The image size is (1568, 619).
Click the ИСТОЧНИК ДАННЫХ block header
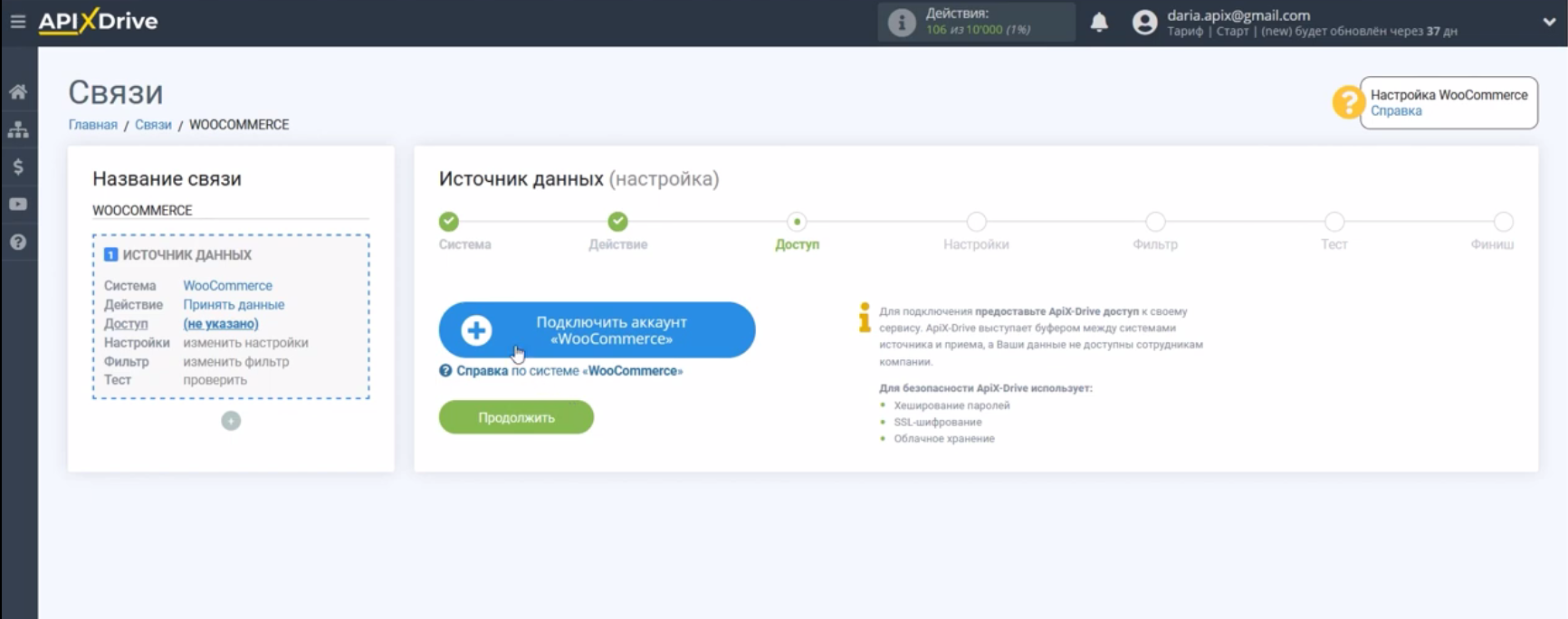[178, 255]
